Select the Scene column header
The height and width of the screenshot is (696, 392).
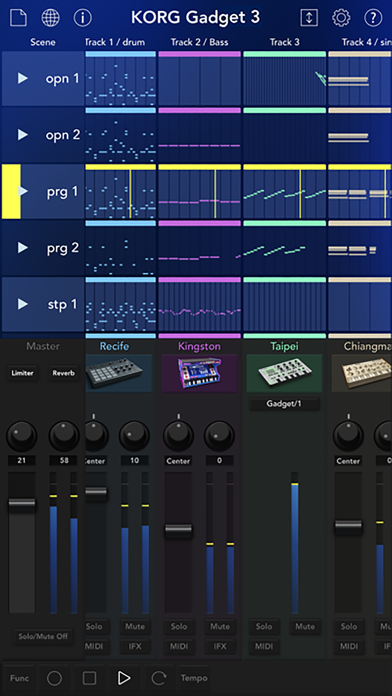point(43,42)
